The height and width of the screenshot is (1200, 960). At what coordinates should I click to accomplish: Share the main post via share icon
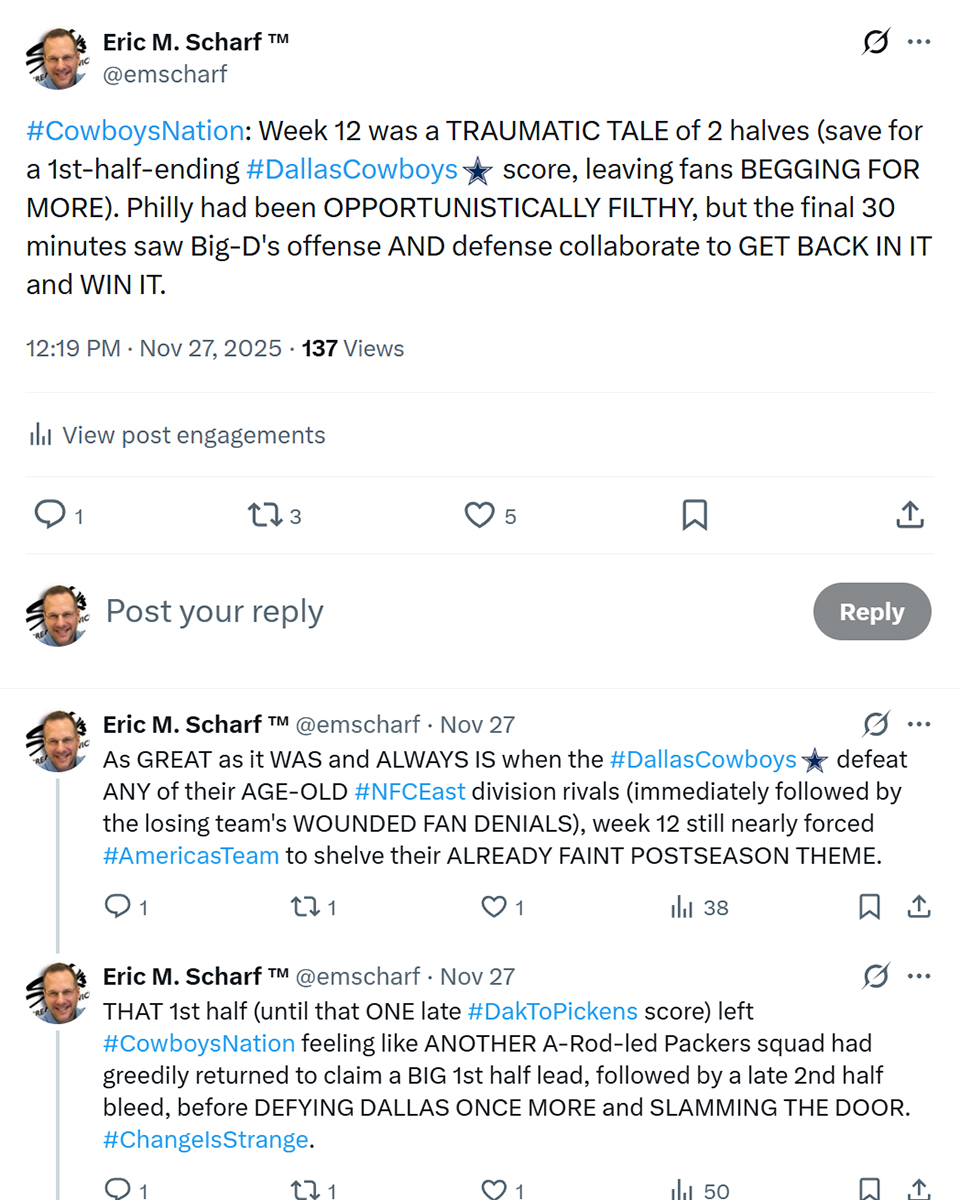point(909,515)
